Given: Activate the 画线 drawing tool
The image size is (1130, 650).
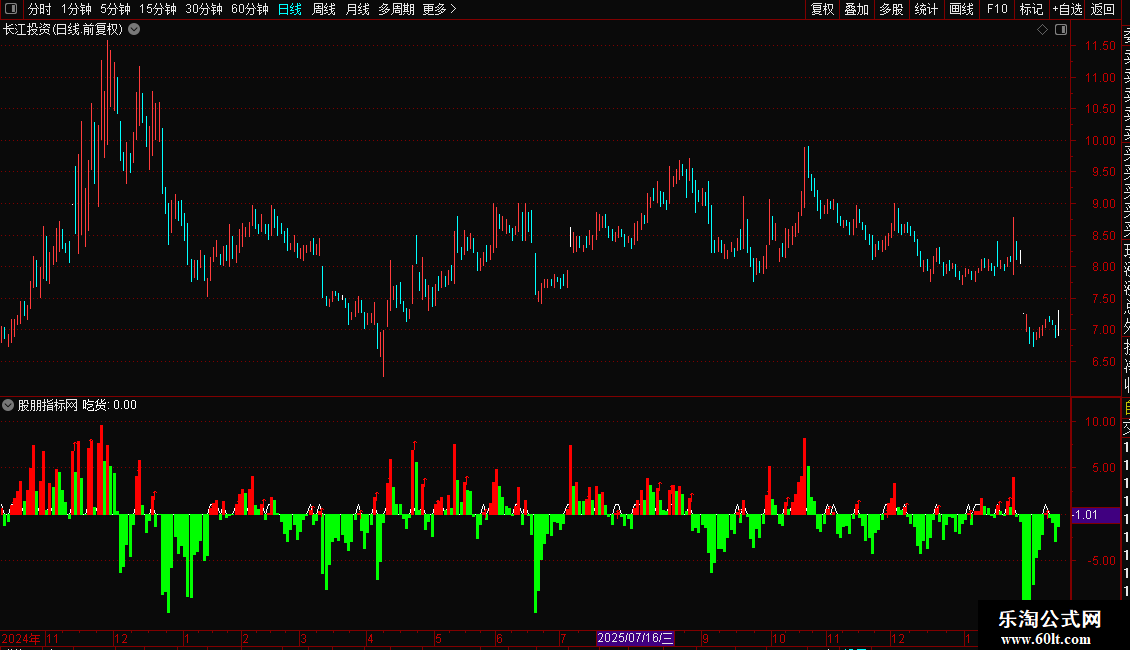Looking at the screenshot, I should point(961,9).
